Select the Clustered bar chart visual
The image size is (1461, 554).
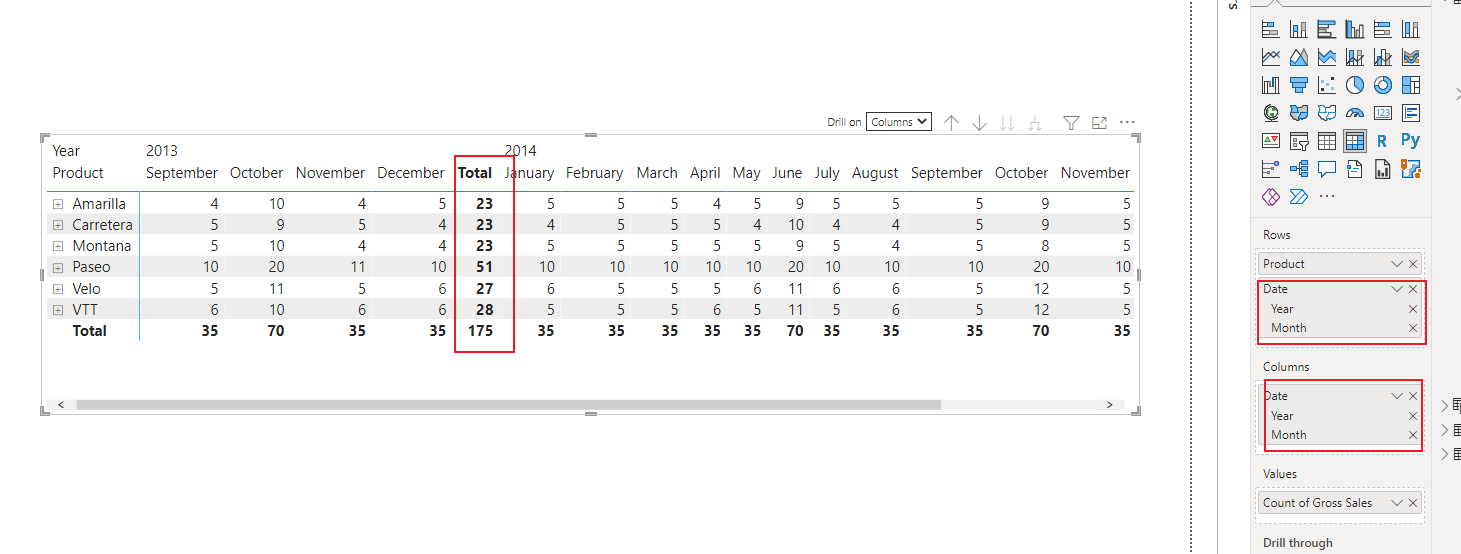coord(1327,30)
